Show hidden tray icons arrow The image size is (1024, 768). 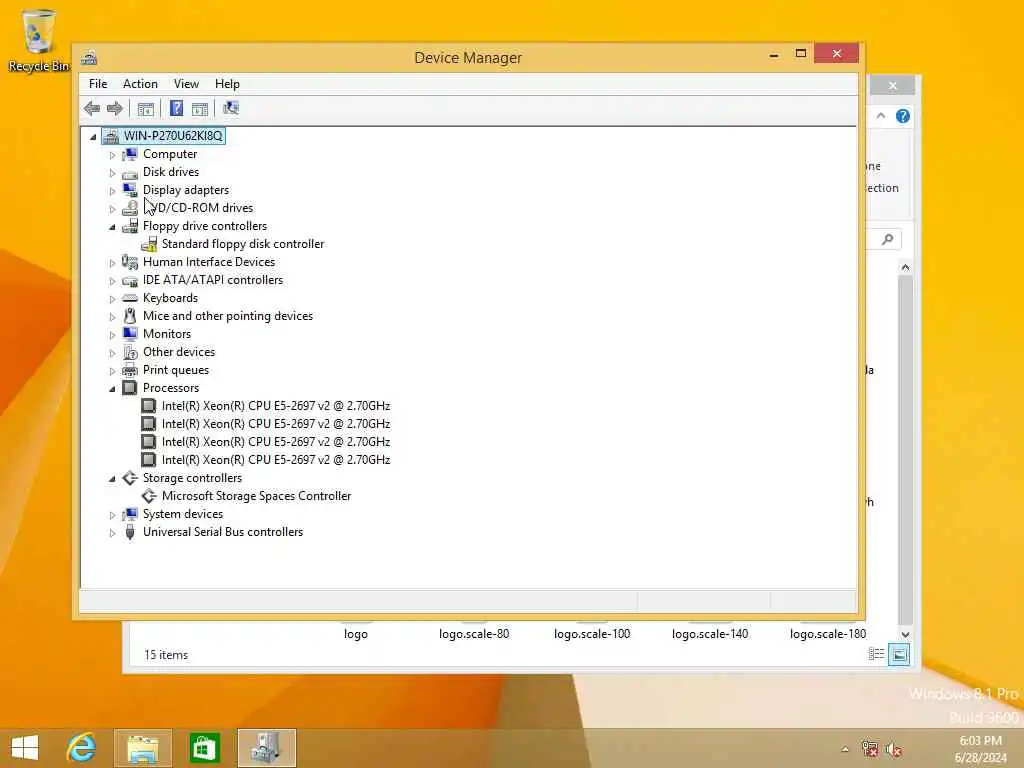(845, 749)
